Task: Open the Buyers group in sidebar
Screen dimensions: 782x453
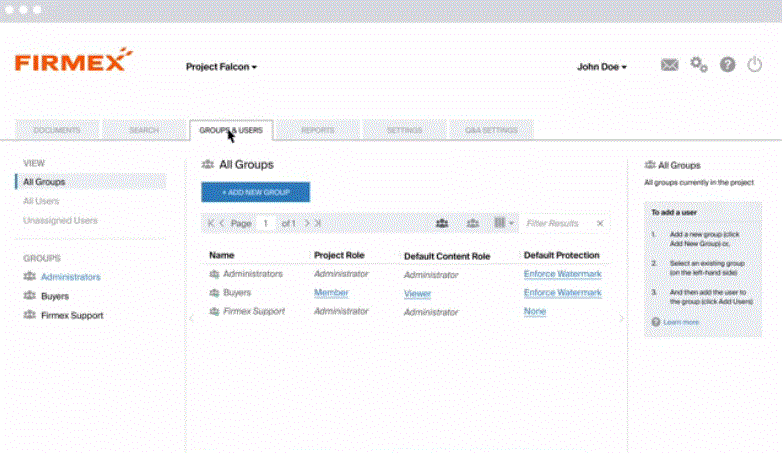Action: [55, 296]
